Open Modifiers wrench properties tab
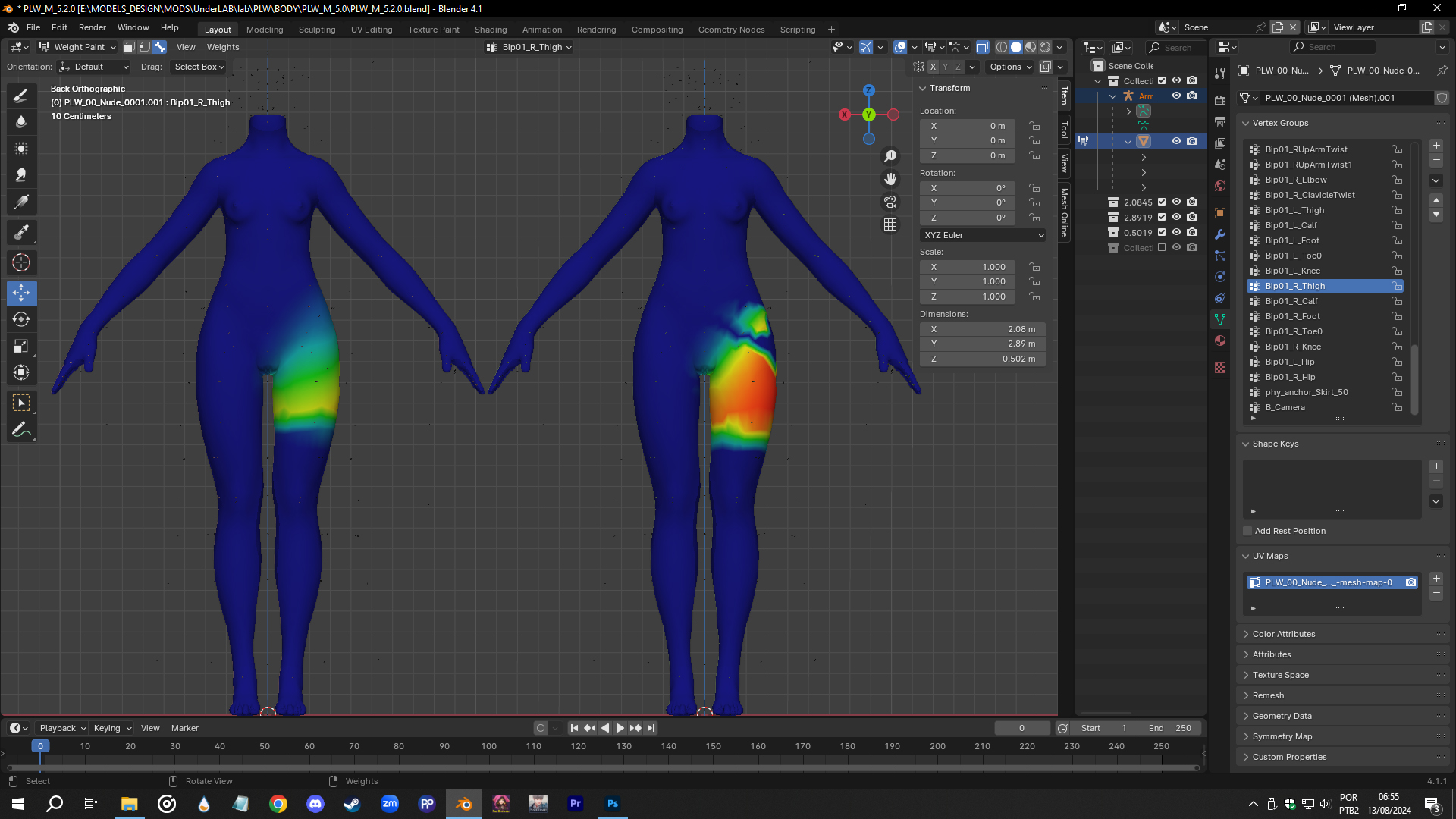This screenshot has height=819, width=1456. pos(1220,234)
